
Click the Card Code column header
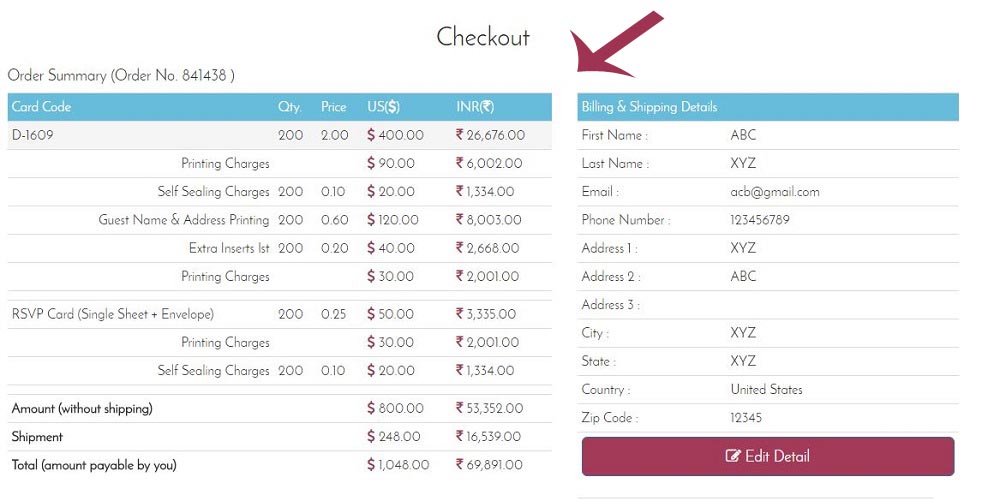(41, 107)
